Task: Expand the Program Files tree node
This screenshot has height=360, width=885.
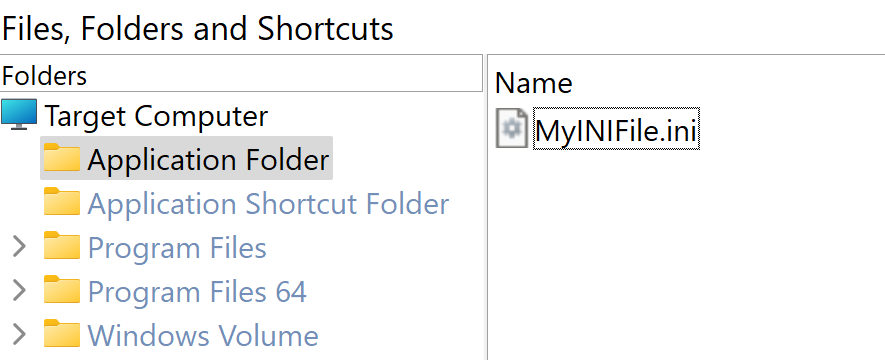Action: pos(19,247)
